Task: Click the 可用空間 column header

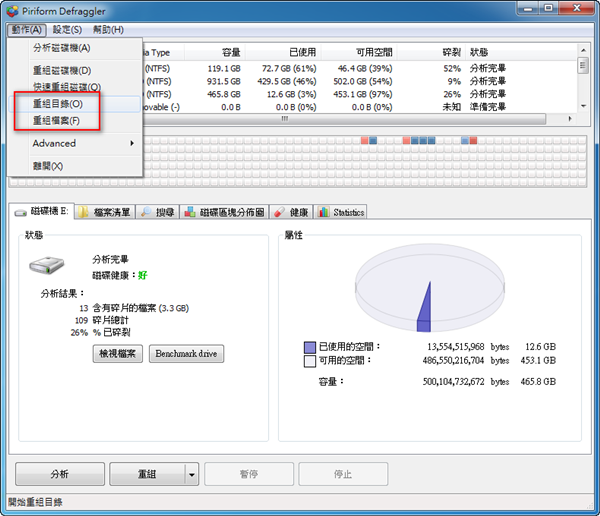Action: click(359, 52)
